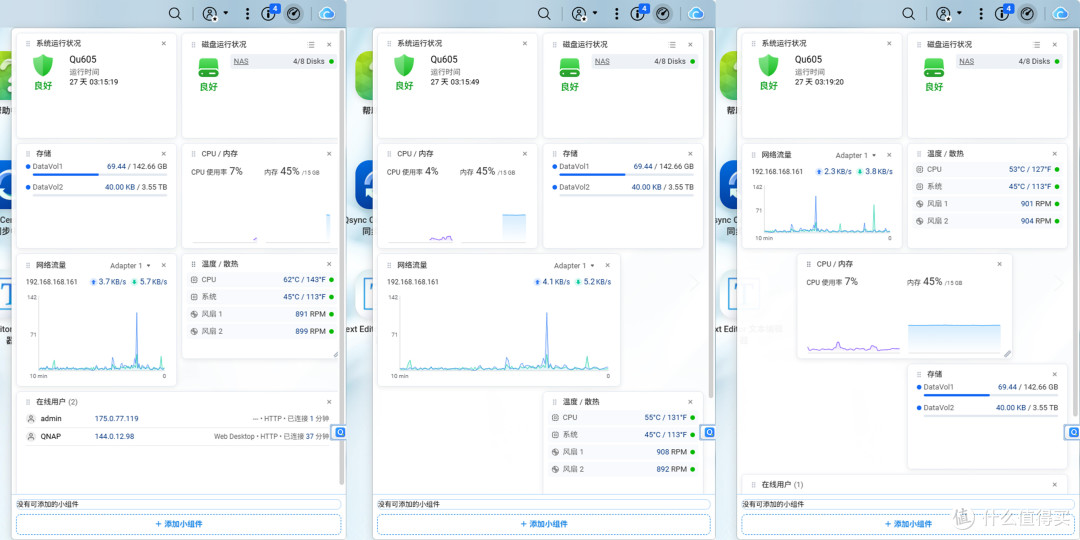Close the 在线用户 (1) widget
Viewport: 1080px width, 540px height.
(x=1055, y=484)
